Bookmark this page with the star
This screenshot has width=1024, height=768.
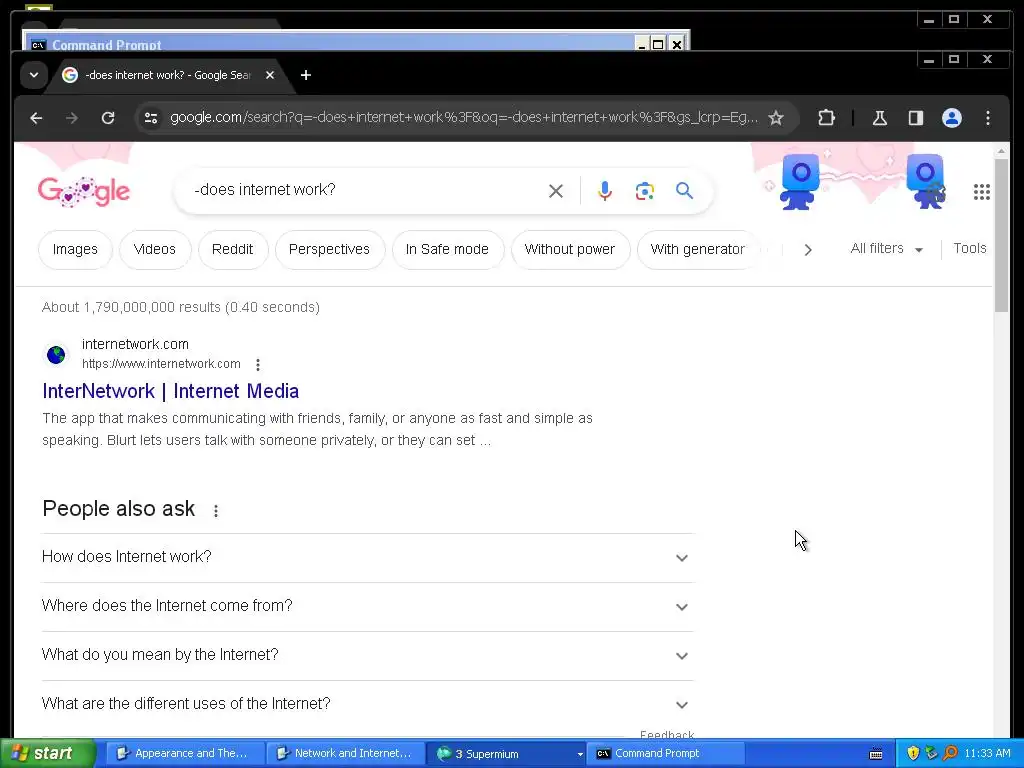(x=775, y=118)
